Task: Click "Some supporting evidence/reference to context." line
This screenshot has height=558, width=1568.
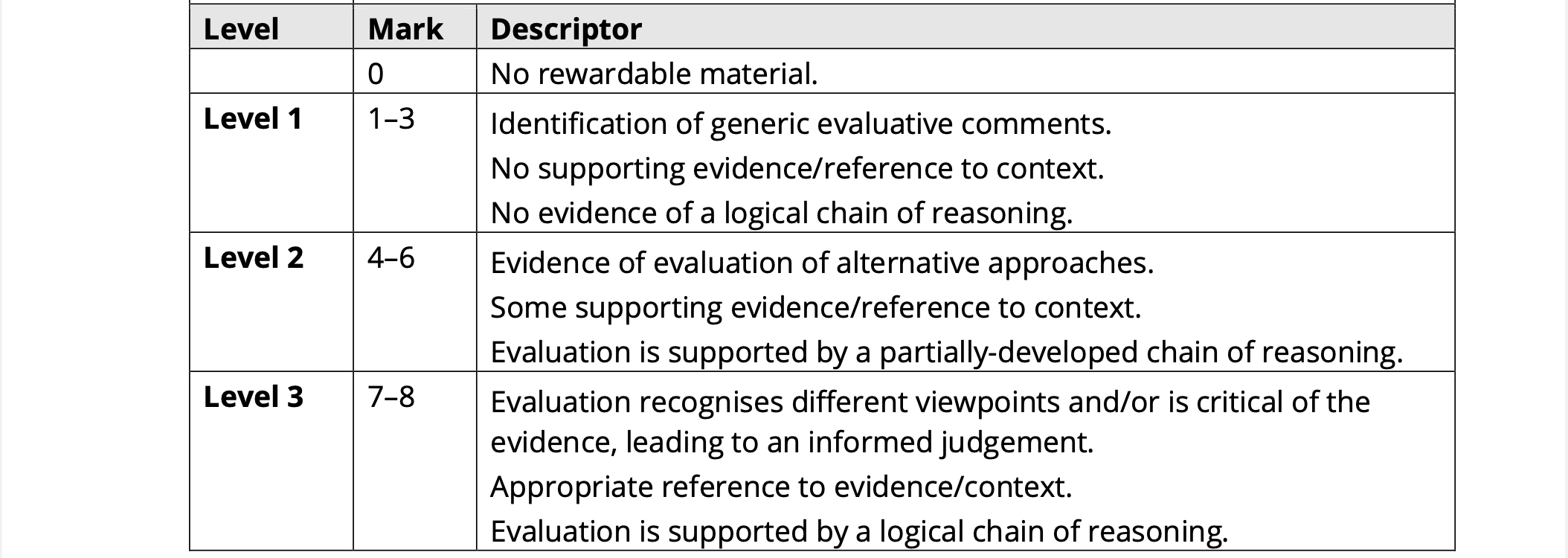Action: click(x=815, y=307)
